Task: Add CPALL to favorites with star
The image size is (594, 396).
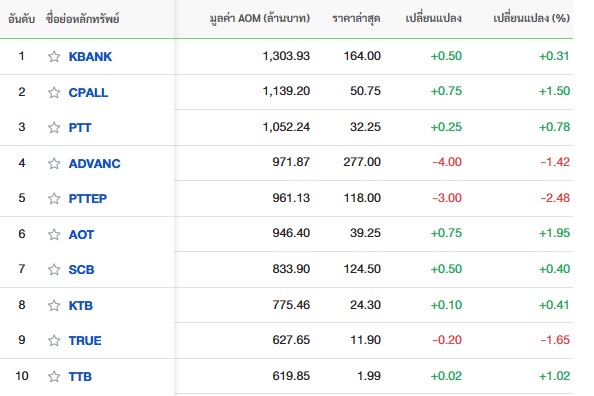Action: coord(54,92)
